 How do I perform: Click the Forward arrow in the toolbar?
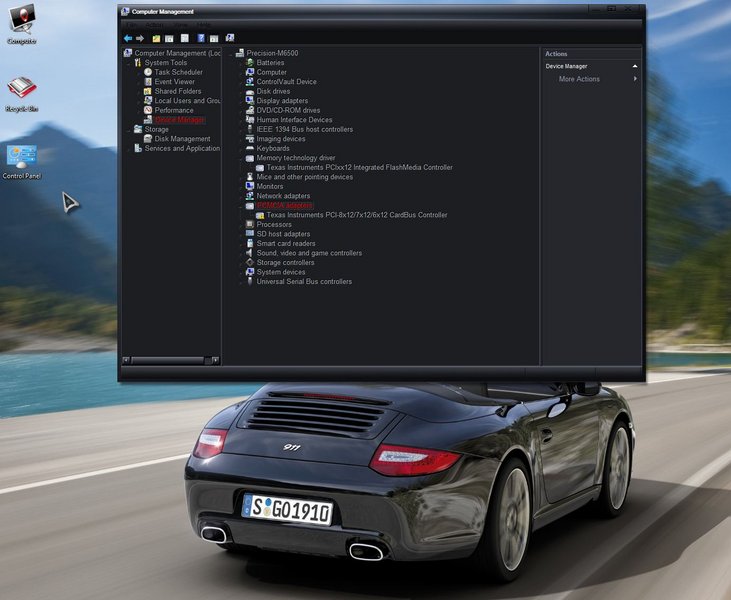tap(140, 38)
